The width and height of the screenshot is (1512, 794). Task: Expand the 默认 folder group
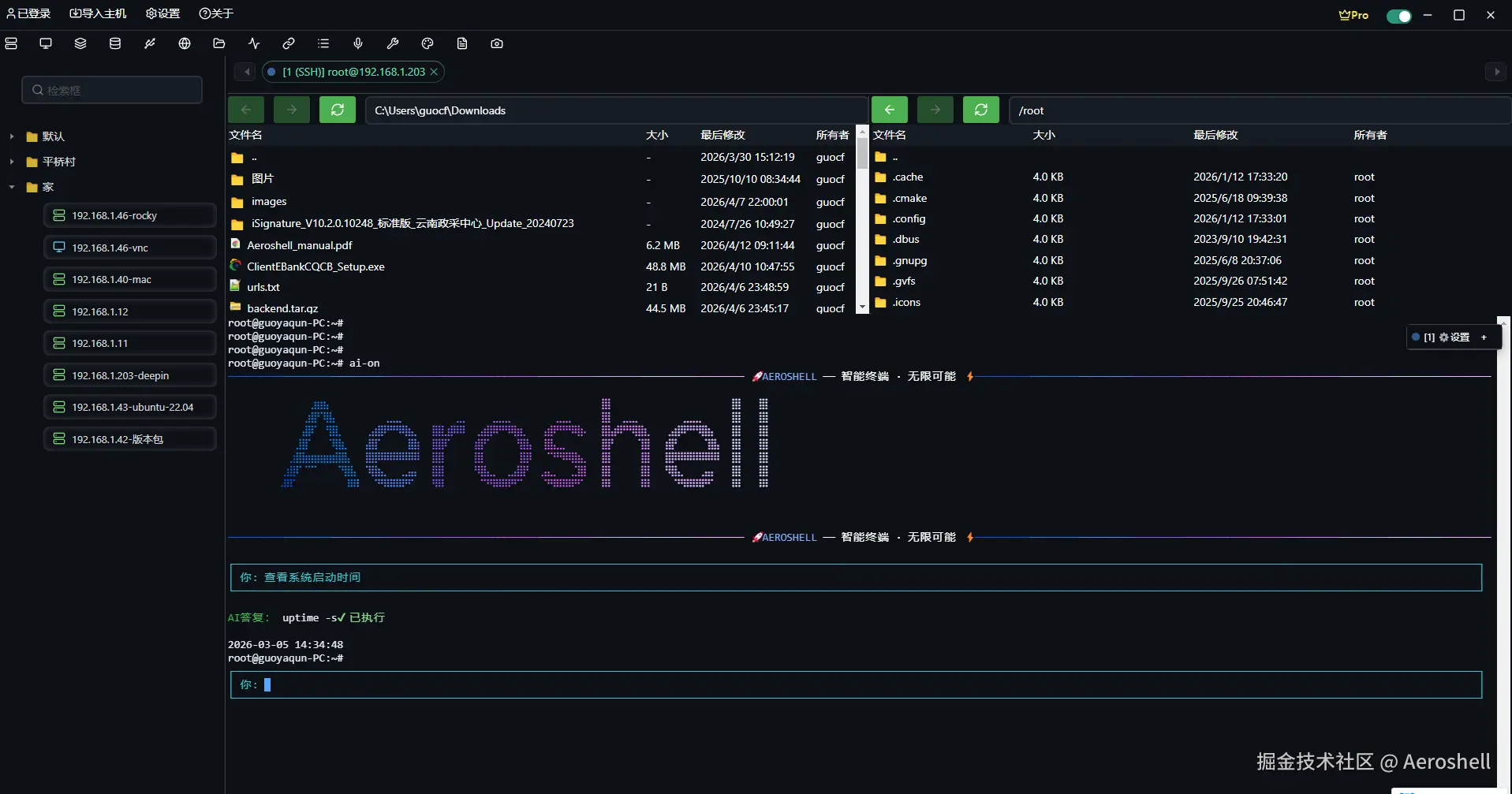pos(11,136)
